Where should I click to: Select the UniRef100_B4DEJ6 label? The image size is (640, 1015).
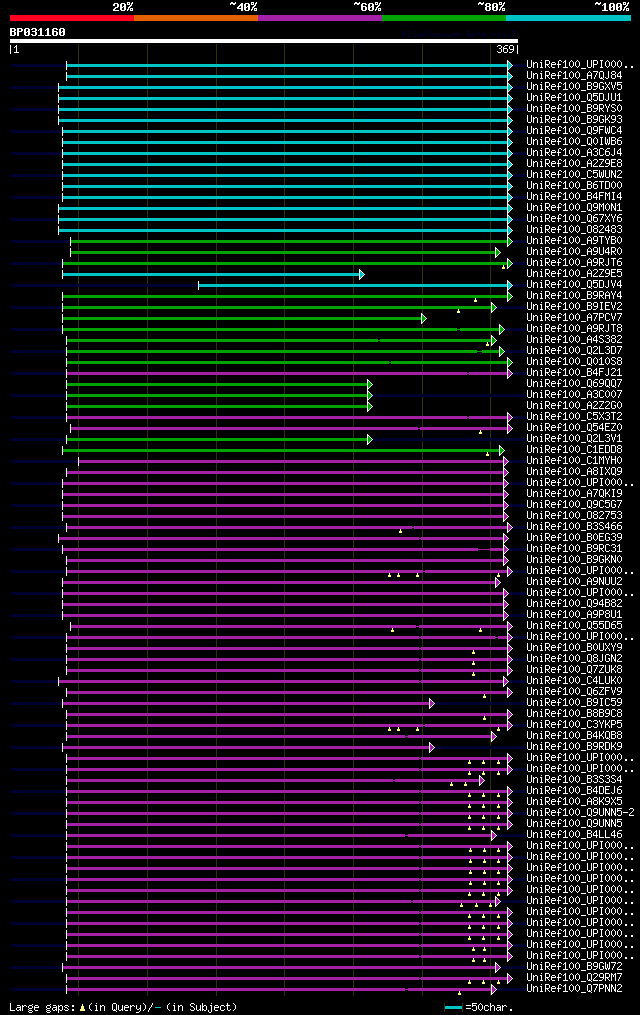point(575,791)
